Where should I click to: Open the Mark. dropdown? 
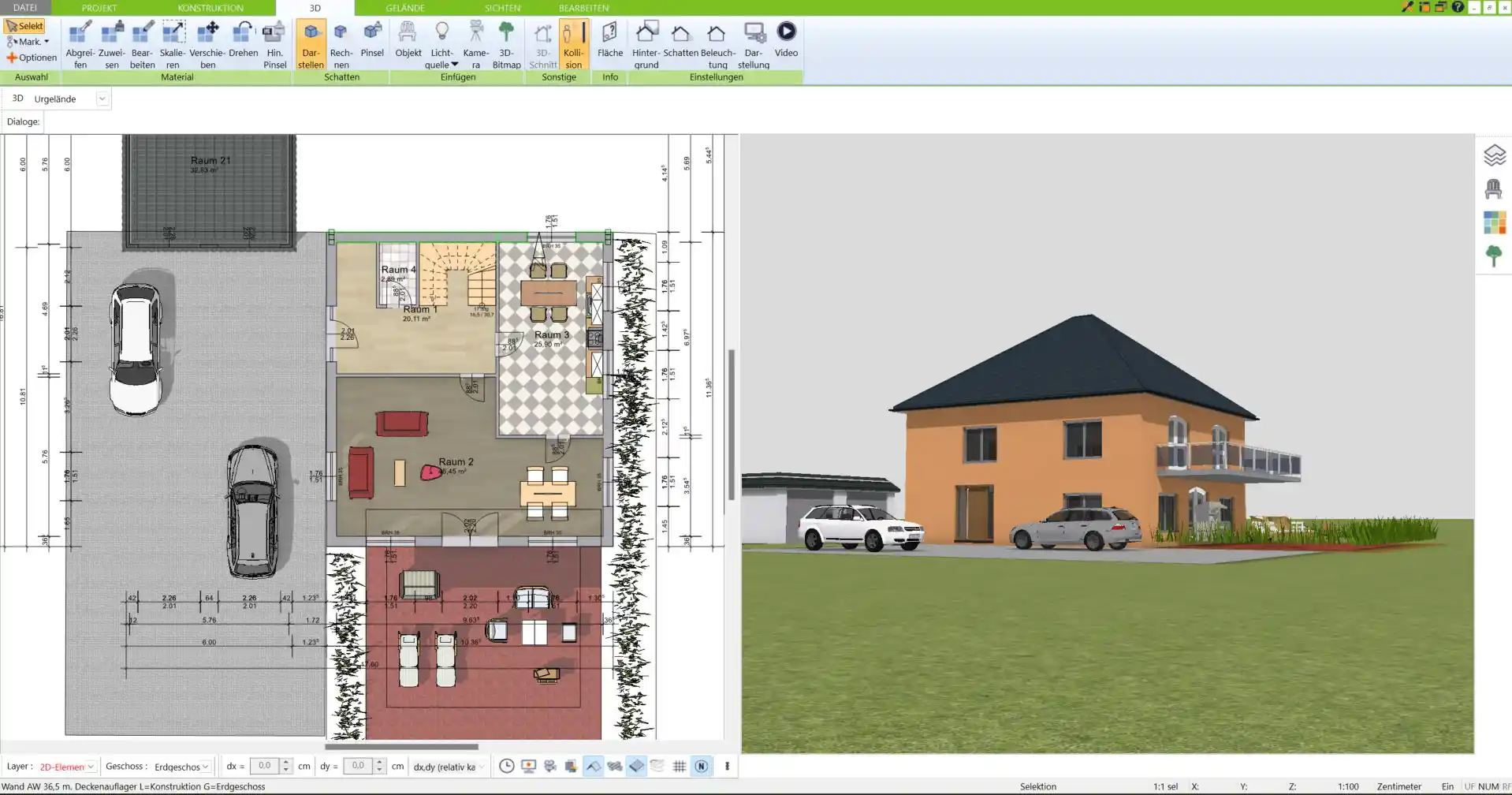(28, 42)
